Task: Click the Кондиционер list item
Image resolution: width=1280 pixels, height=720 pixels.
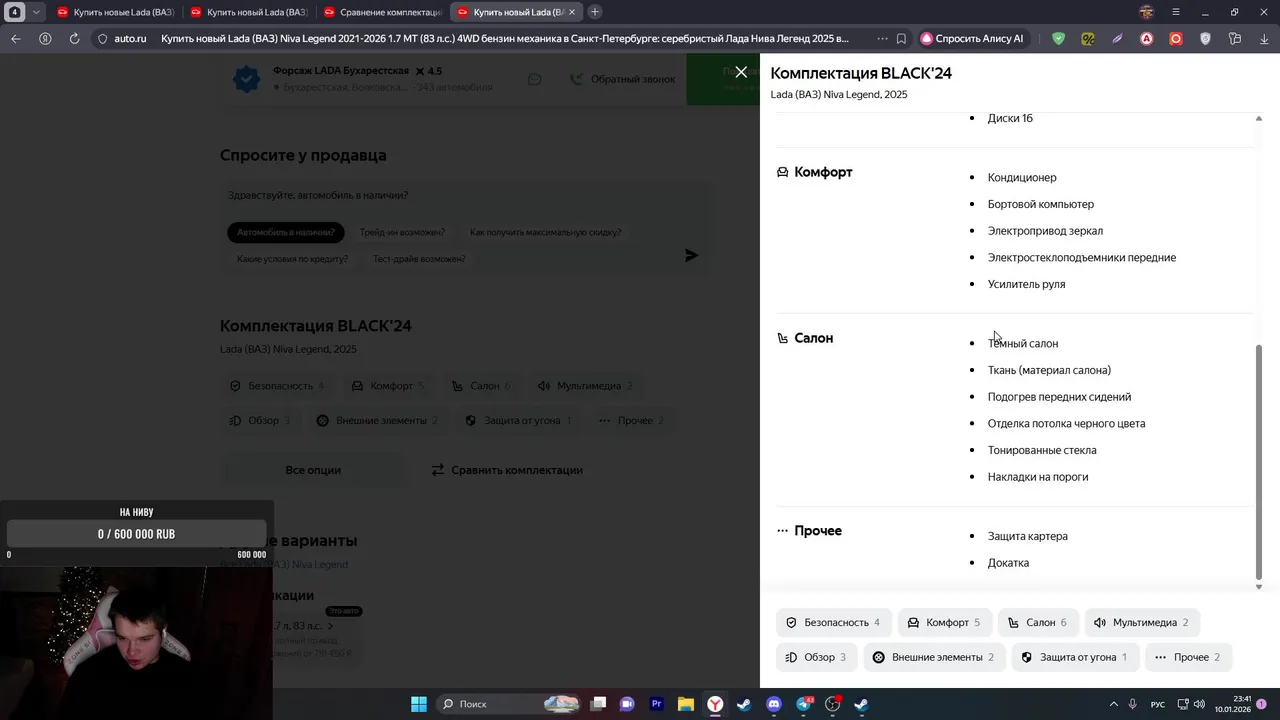Action: [x=1022, y=177]
